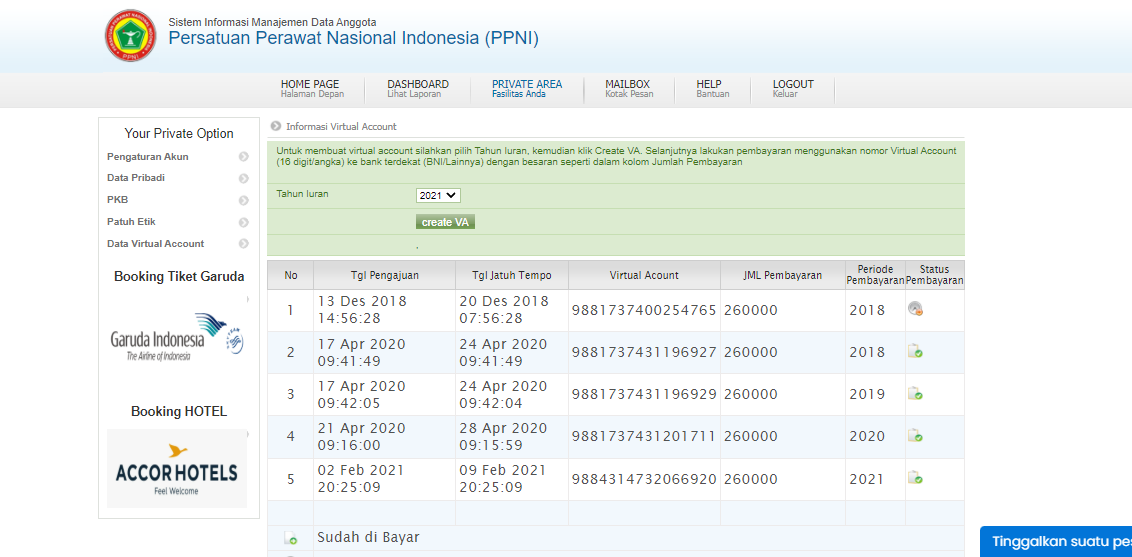The height and width of the screenshot is (557, 1132).
Task: Click the Tgl Pengajuan column header
Action: (x=385, y=275)
